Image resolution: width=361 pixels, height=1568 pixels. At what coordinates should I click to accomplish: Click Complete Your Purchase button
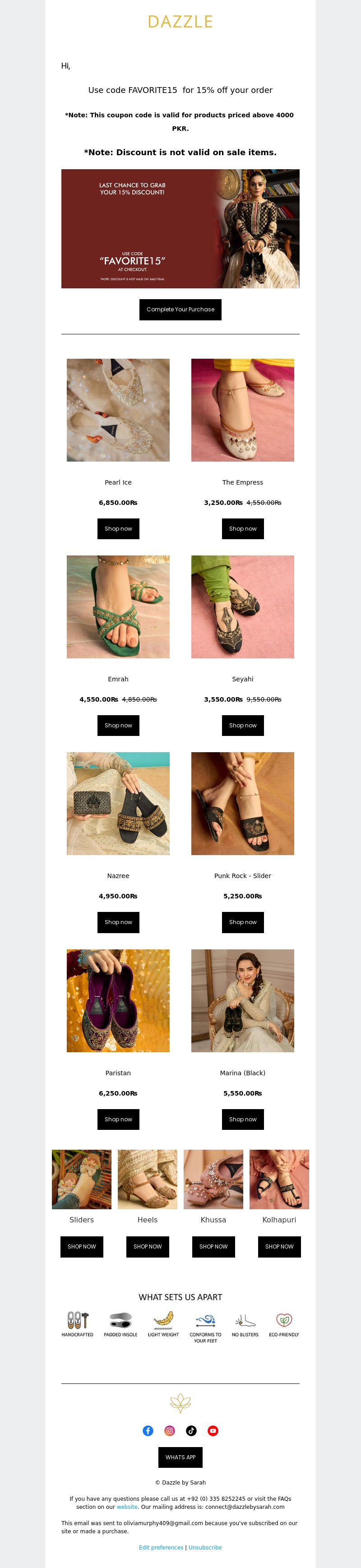coord(180,309)
